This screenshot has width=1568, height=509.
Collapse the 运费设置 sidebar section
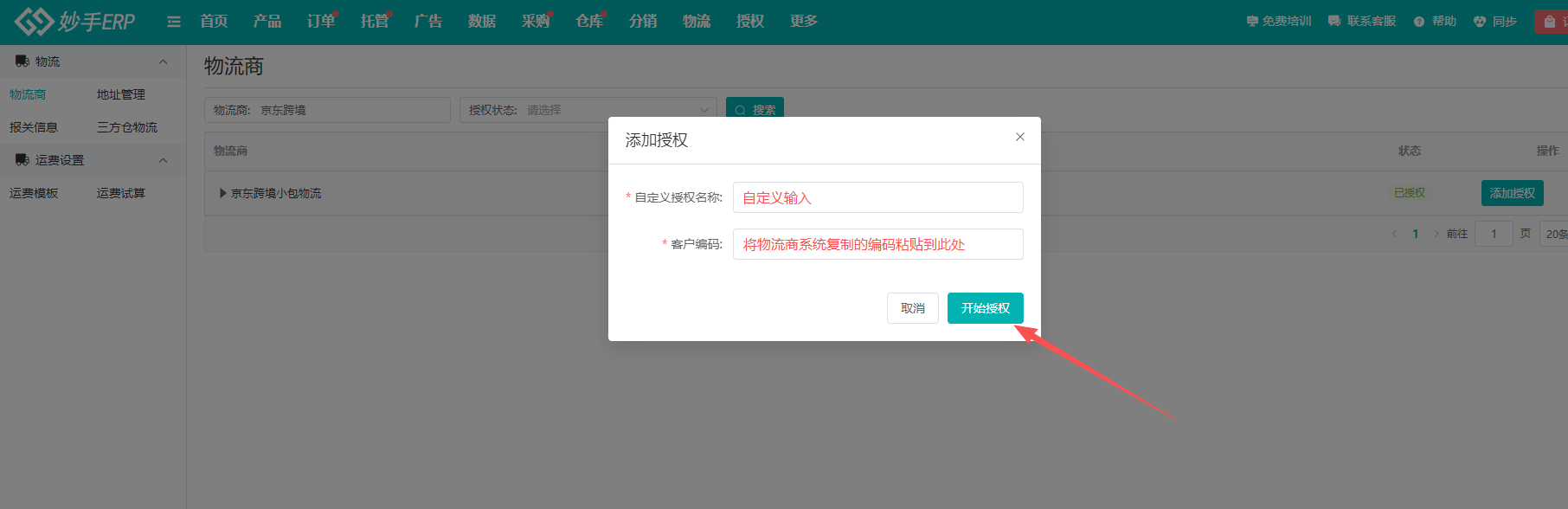coord(163,160)
